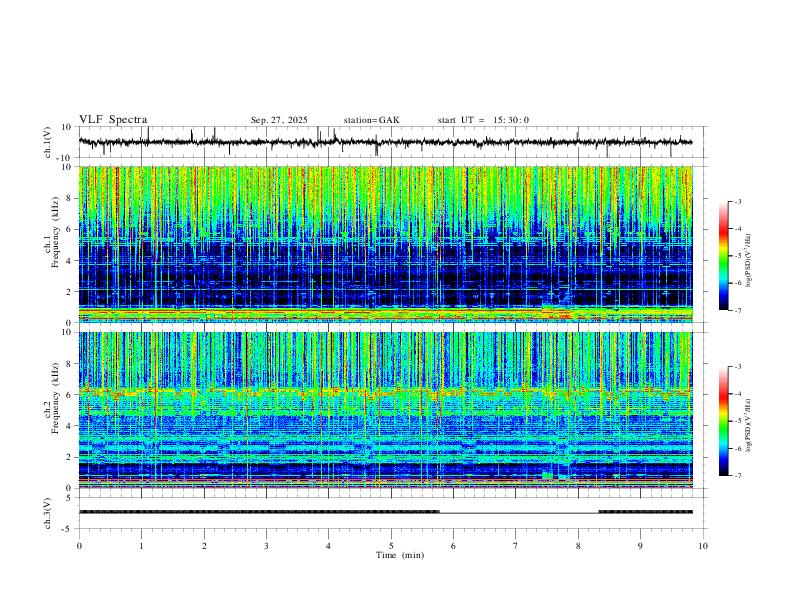This screenshot has width=792, height=612.
Task: Select the "start UT = 15:30:0" text
Action: (x=483, y=120)
